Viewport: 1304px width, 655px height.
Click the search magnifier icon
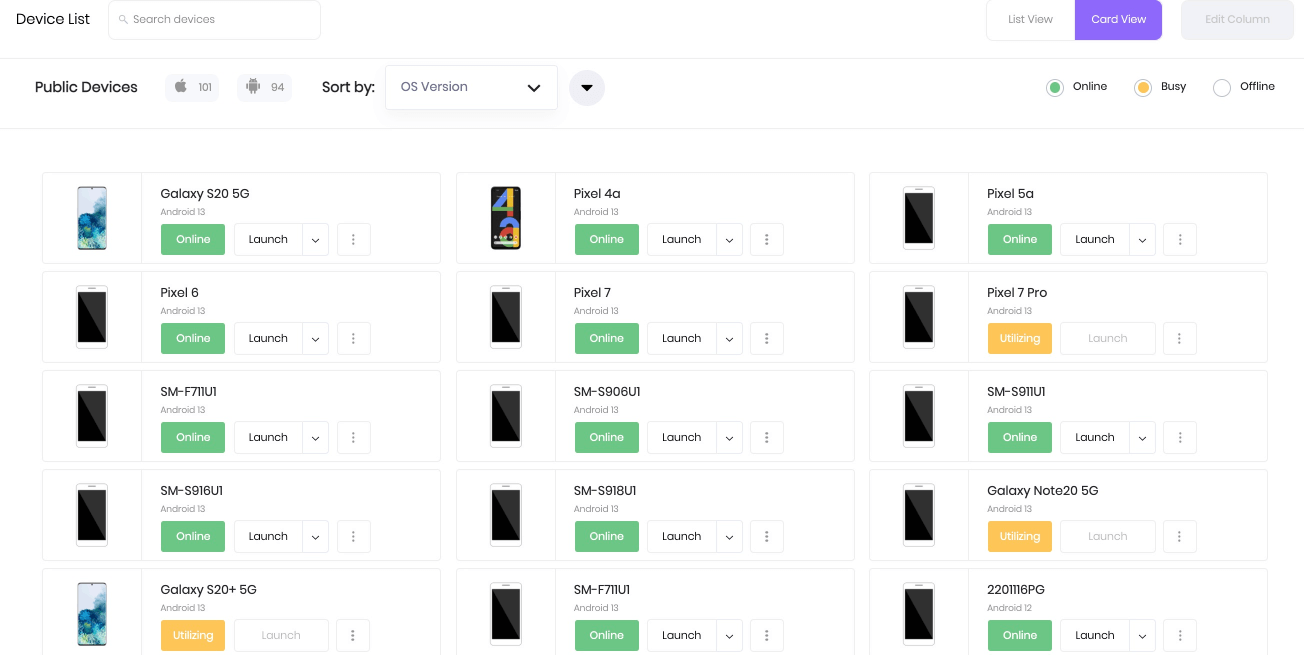click(123, 19)
